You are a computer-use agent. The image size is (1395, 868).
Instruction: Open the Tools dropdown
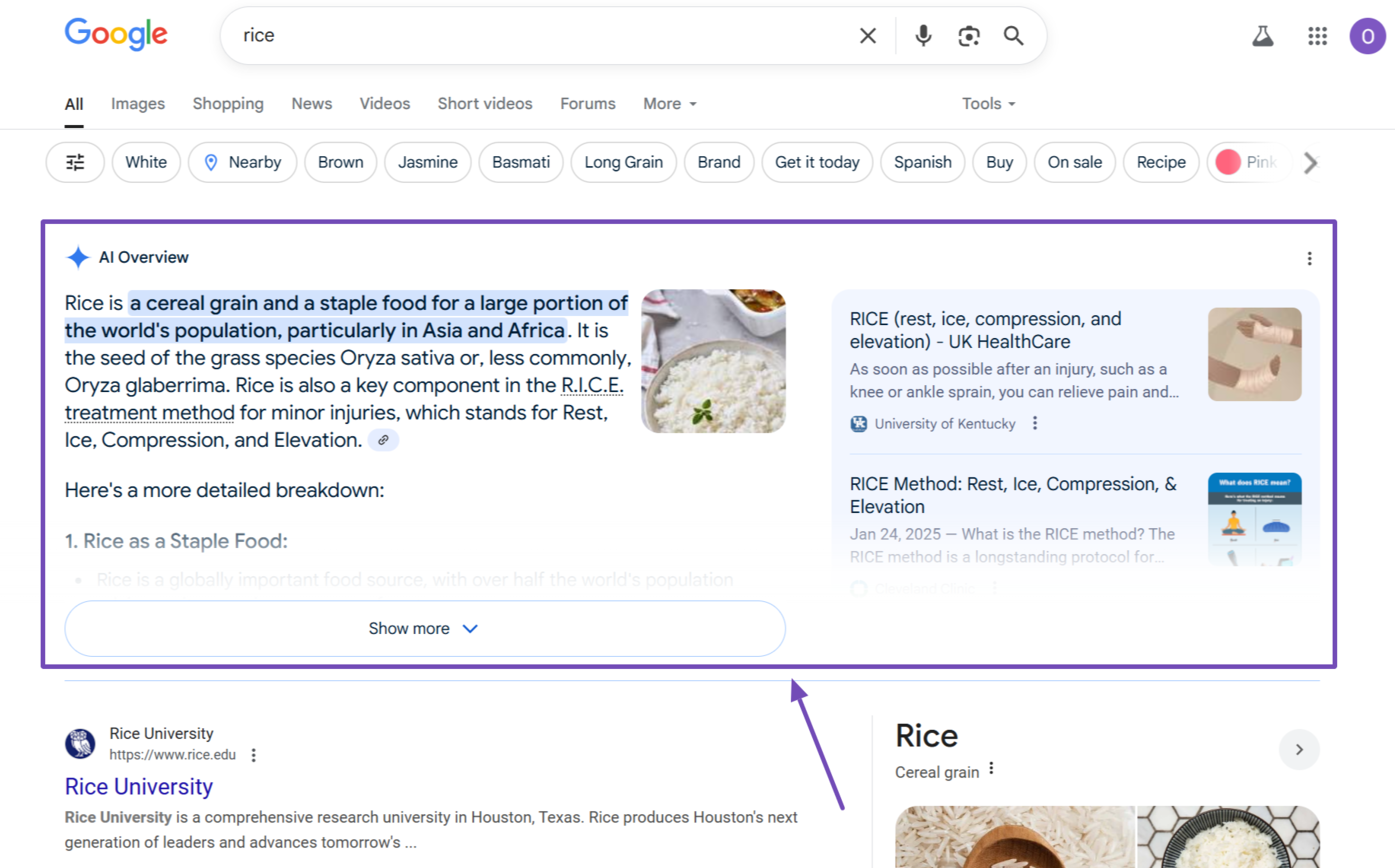click(x=989, y=104)
